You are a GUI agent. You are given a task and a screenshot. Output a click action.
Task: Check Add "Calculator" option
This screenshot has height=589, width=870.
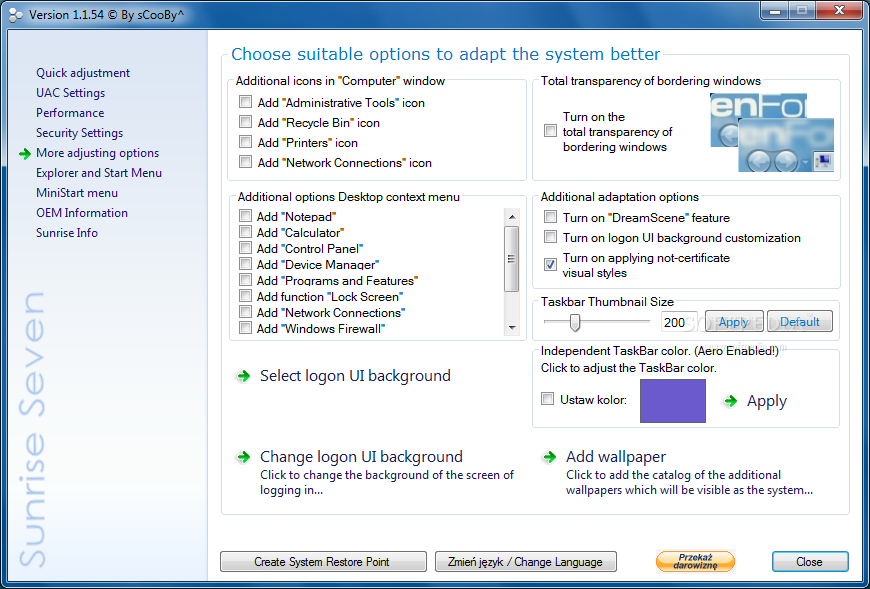click(x=245, y=232)
